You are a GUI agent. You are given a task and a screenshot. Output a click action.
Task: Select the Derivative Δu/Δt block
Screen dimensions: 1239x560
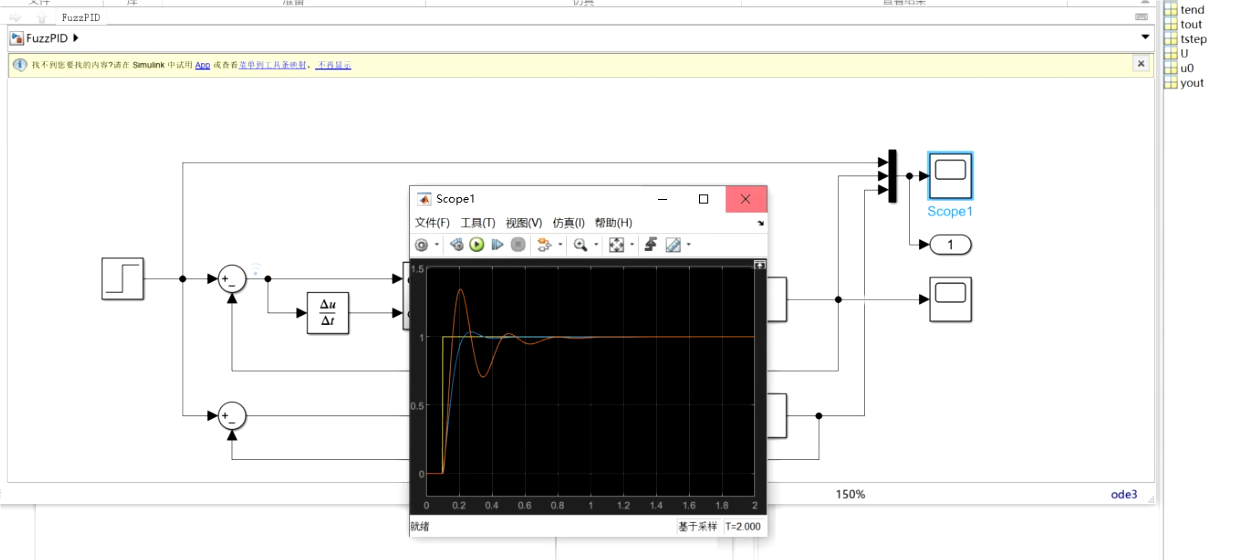point(328,313)
